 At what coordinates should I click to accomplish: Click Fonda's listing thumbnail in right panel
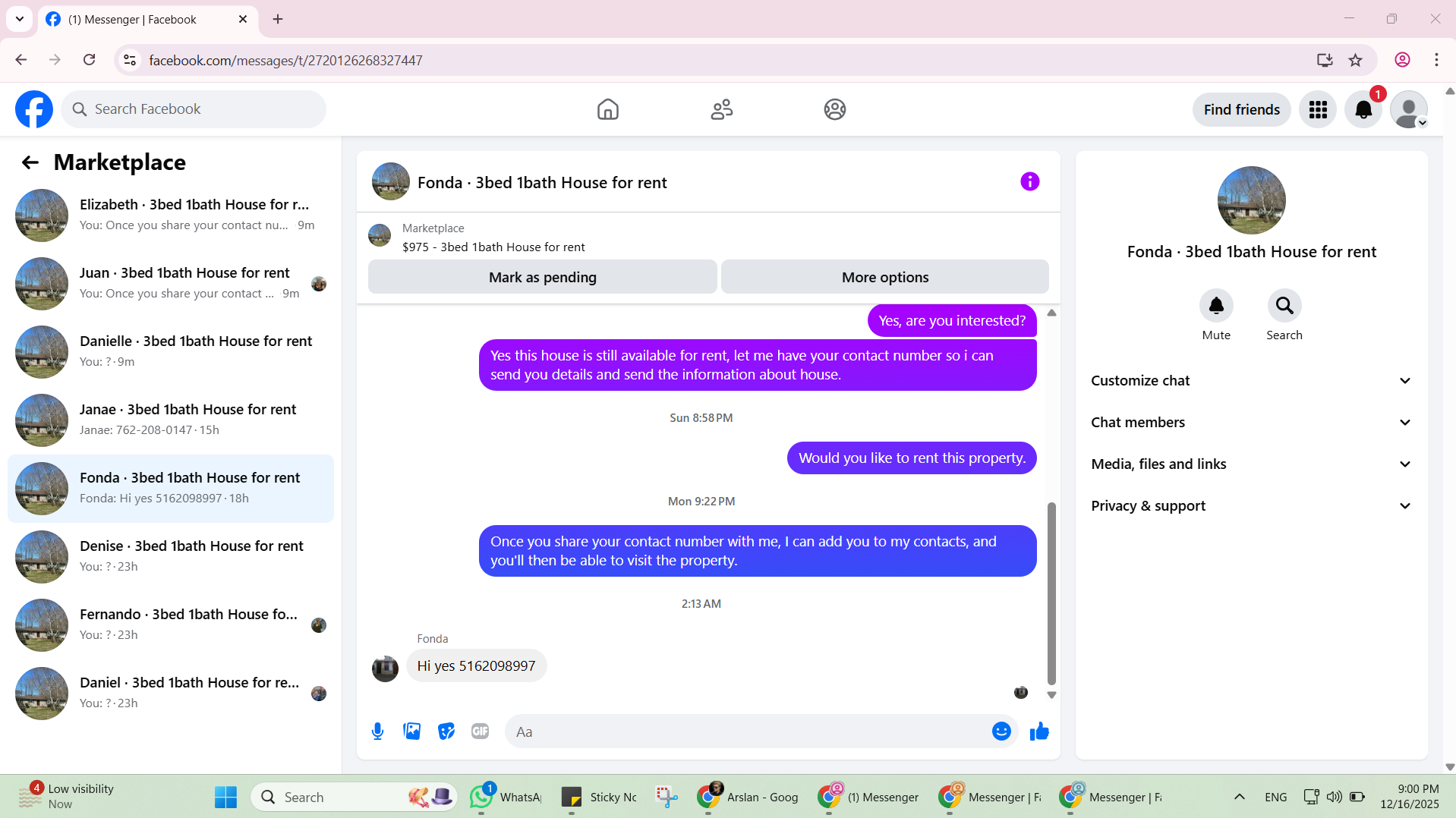point(1251,200)
